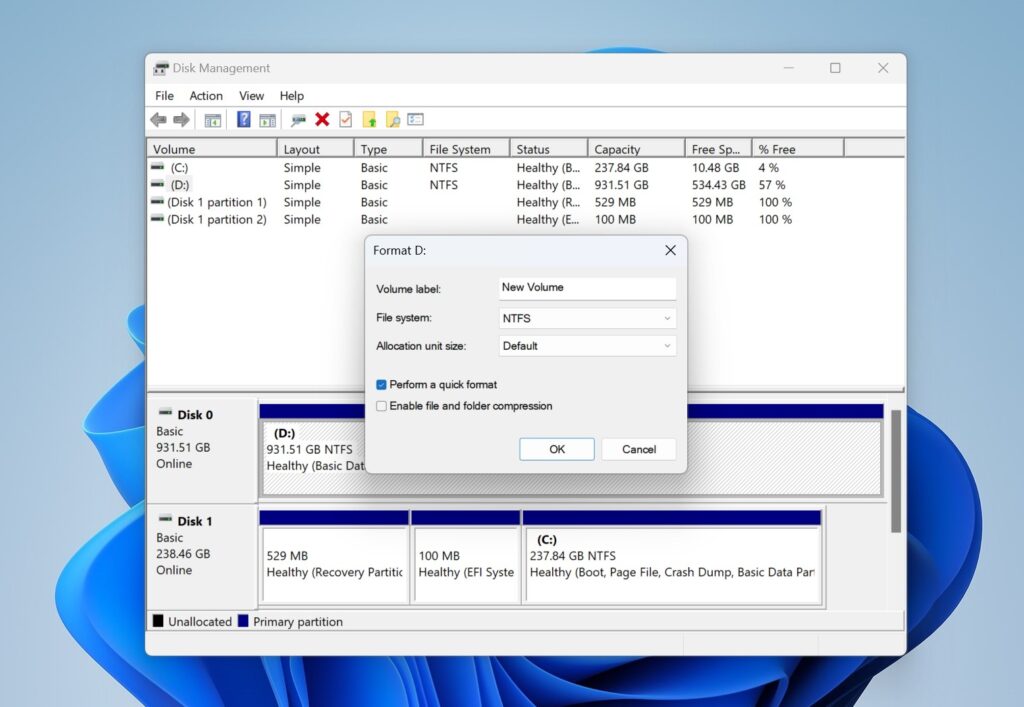Cancel the Format D: dialog
The width and height of the screenshot is (1024, 707).
click(639, 449)
